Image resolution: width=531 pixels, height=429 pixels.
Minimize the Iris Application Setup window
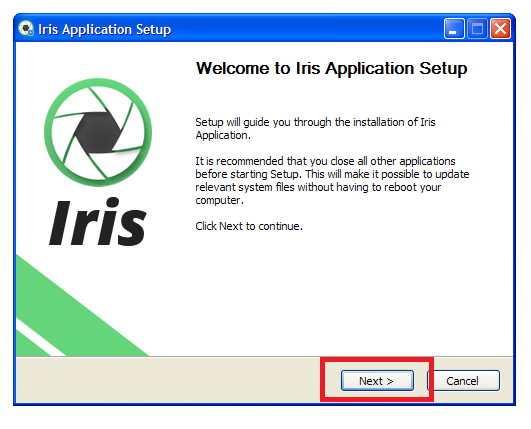tap(454, 28)
